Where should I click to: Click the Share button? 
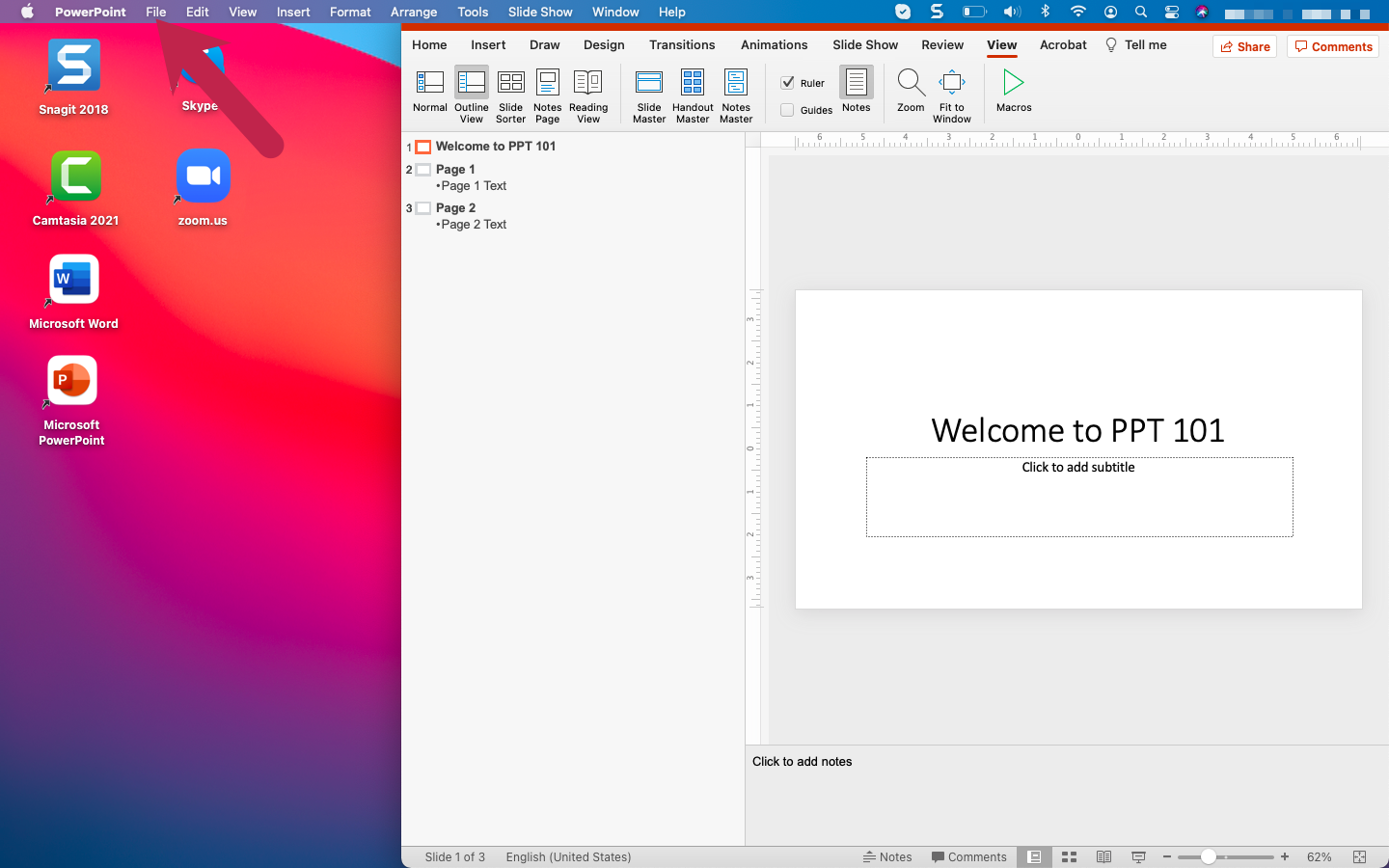[x=1244, y=46]
